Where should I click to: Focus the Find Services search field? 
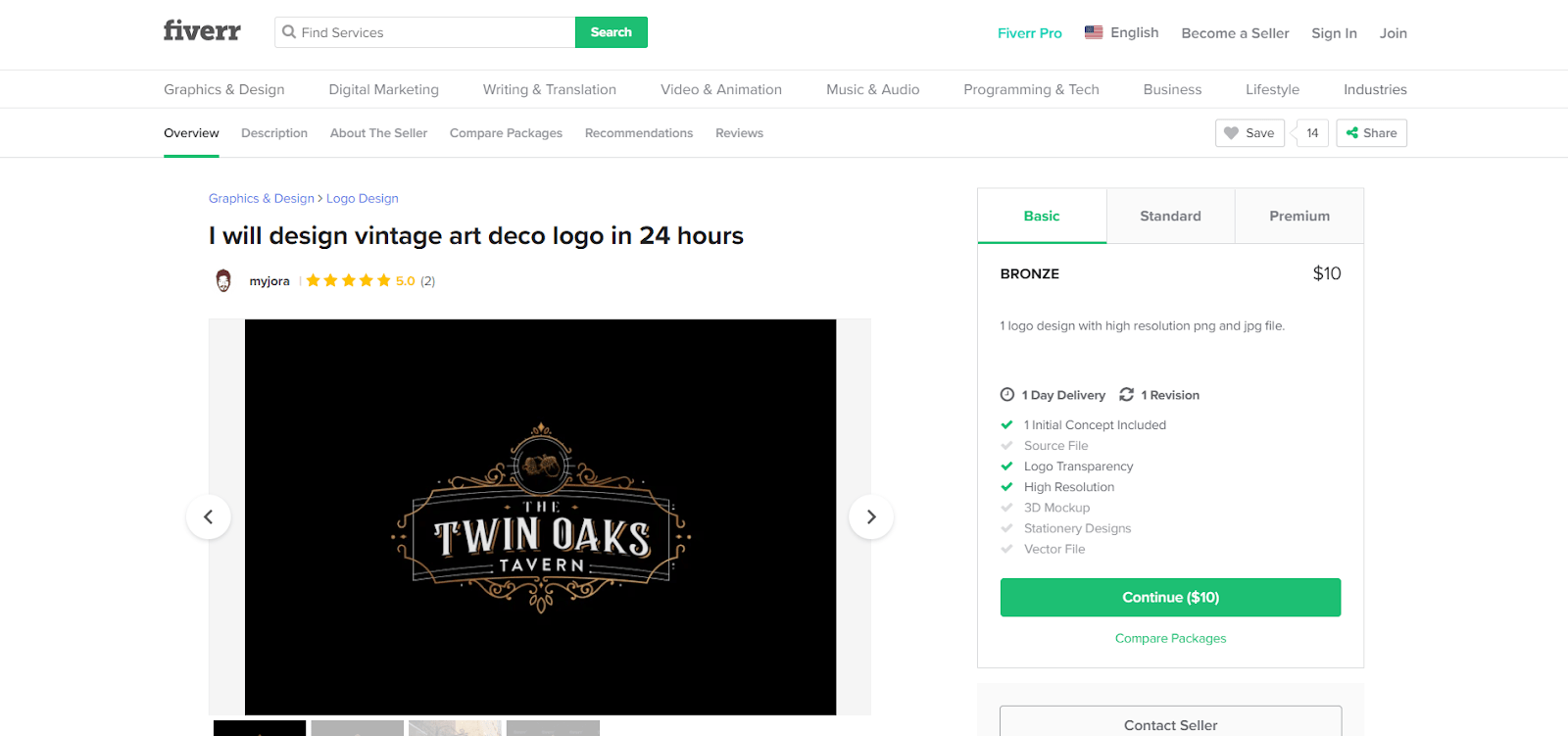[x=425, y=32]
